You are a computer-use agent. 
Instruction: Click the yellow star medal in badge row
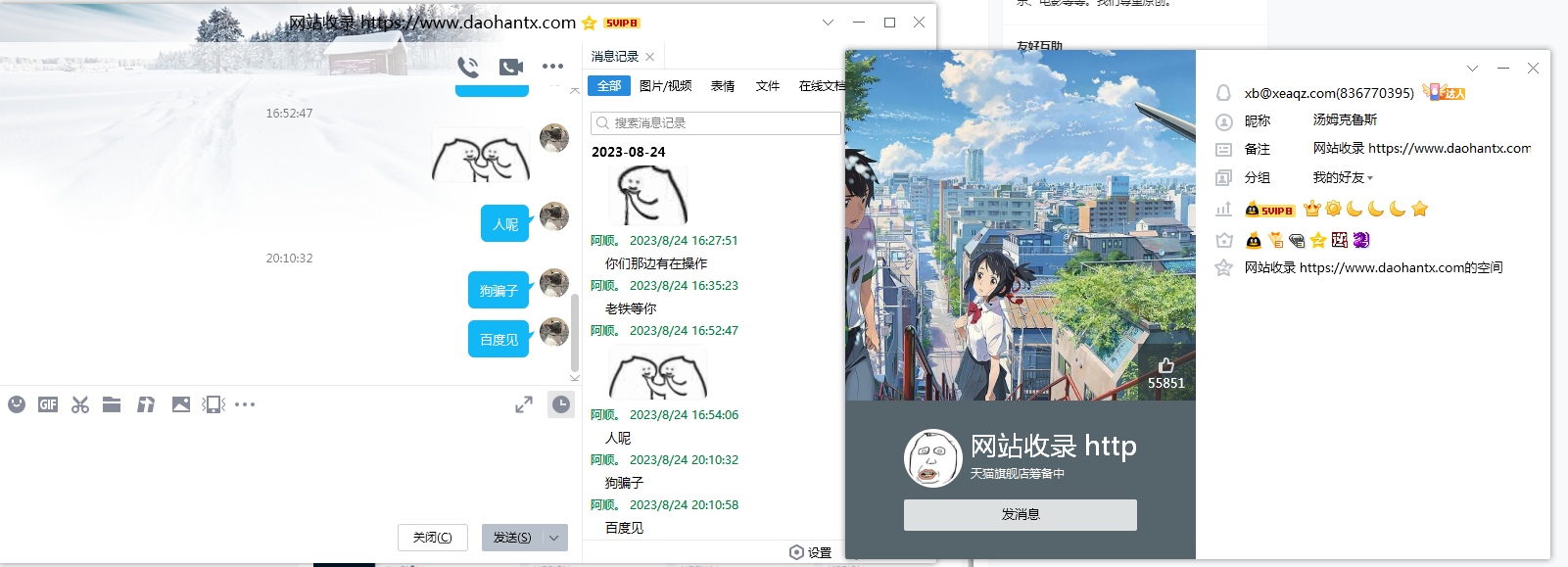(x=1318, y=240)
